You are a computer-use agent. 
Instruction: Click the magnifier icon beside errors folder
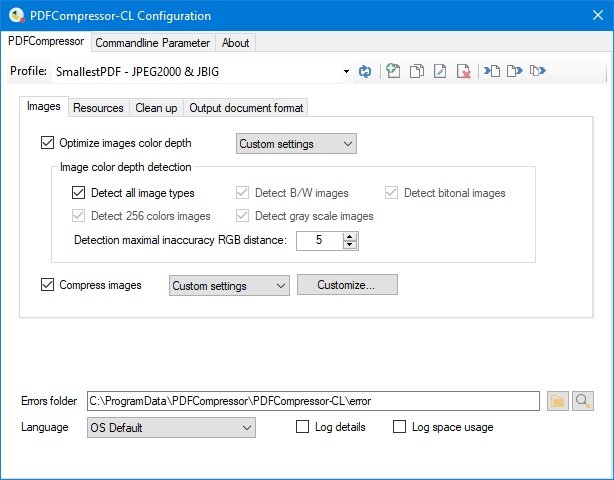point(583,401)
